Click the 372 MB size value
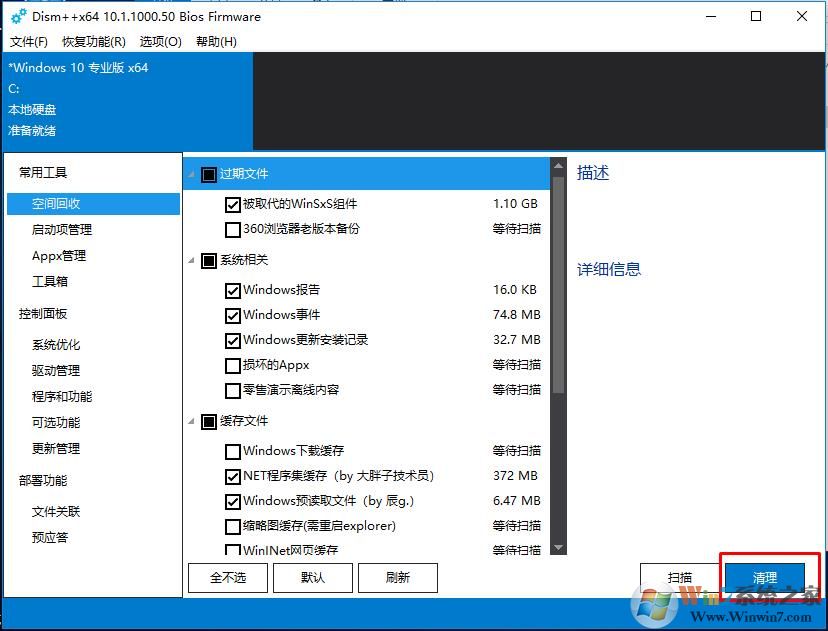This screenshot has width=828, height=631. (515, 476)
